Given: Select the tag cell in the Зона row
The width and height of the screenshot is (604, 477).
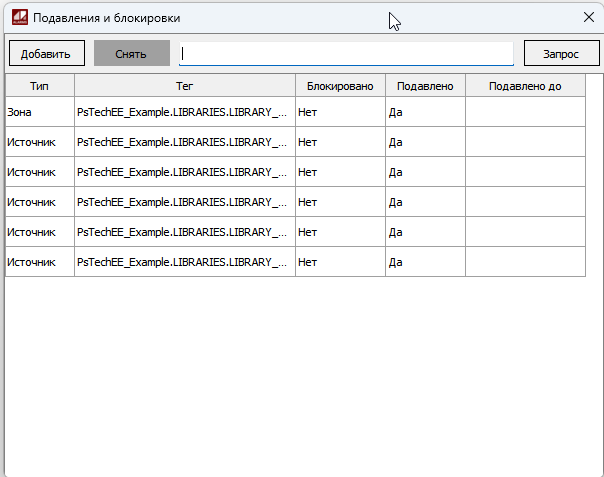Looking at the screenshot, I should 184,112.
